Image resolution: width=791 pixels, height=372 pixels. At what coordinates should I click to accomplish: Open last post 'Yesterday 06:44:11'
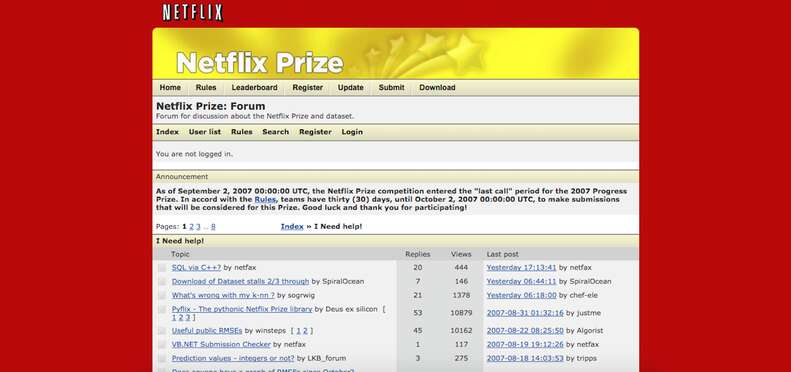pos(521,281)
